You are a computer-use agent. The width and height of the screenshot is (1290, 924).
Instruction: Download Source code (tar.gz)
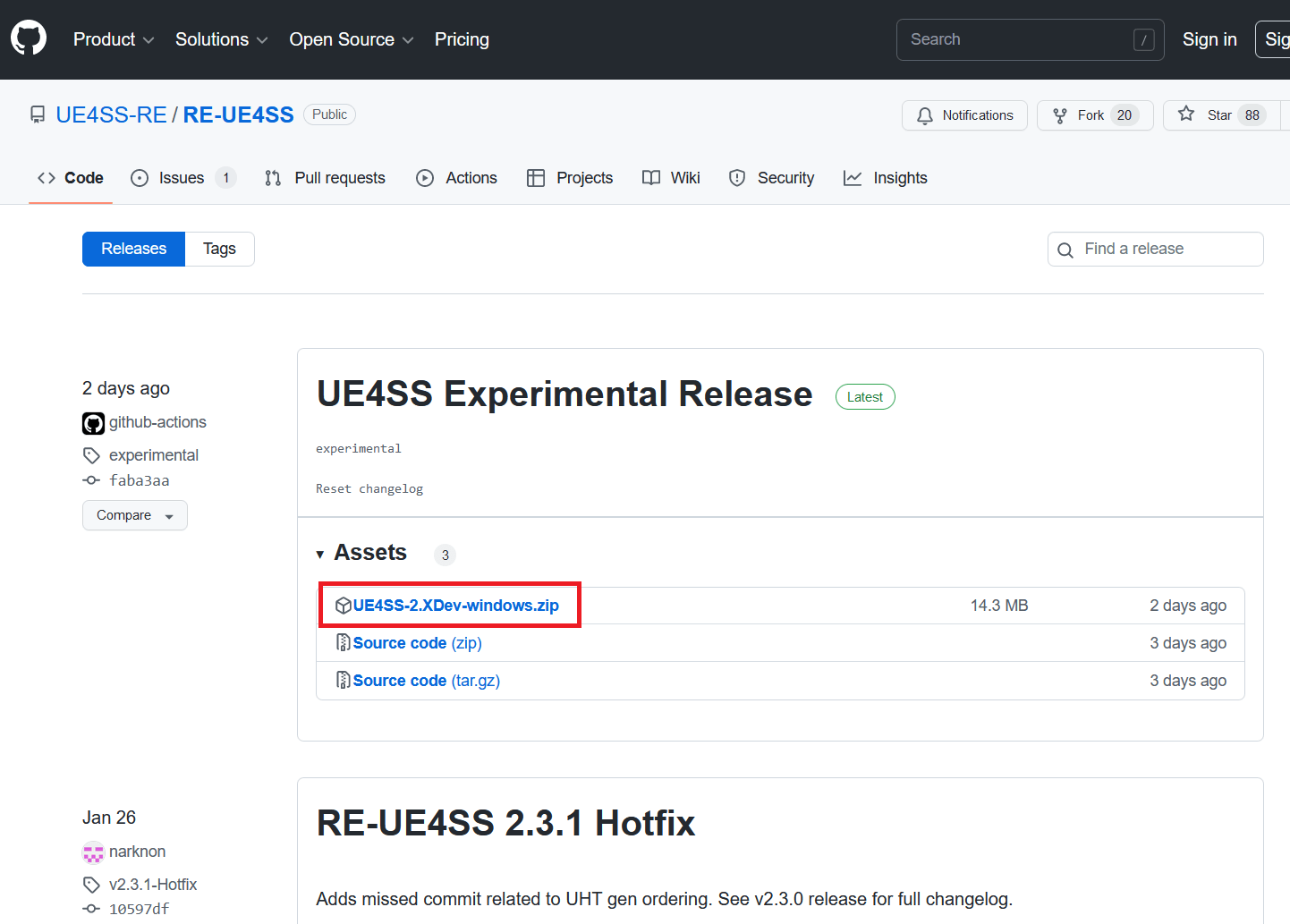pyautogui.click(x=427, y=681)
